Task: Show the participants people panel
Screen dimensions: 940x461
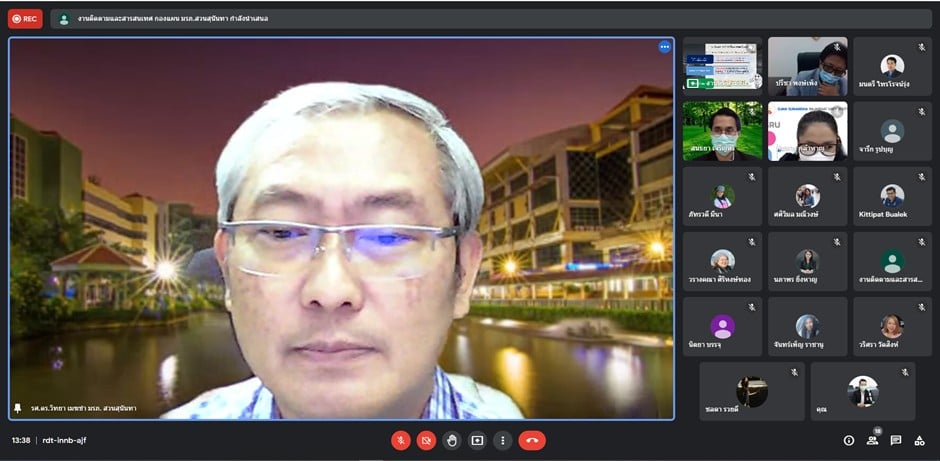Action: (x=873, y=440)
